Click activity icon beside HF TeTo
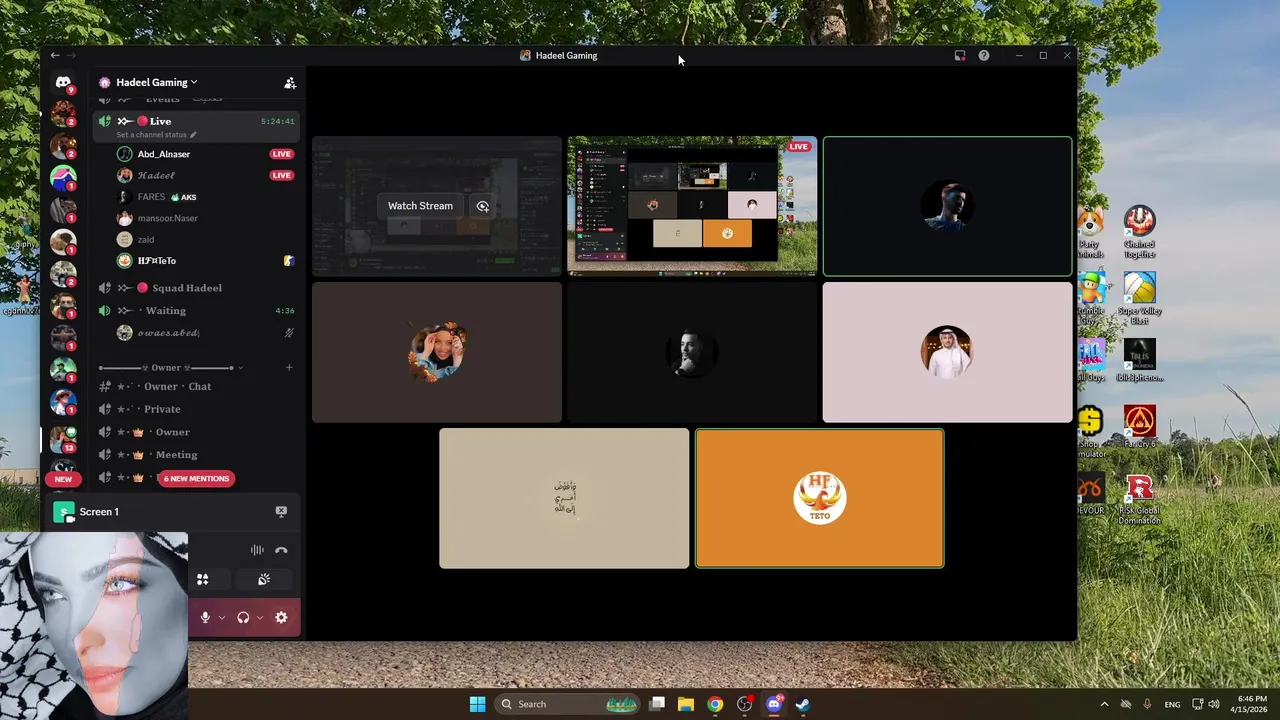 point(289,261)
